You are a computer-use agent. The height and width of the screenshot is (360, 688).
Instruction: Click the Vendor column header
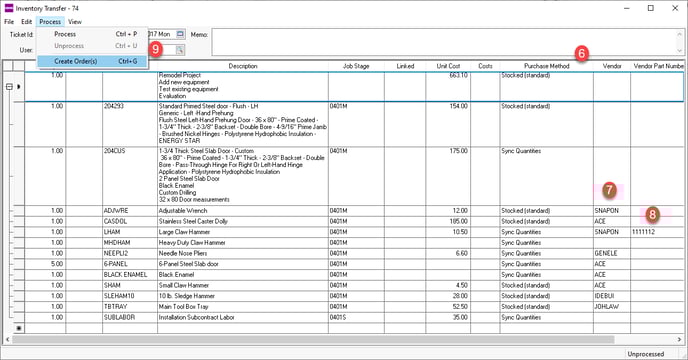pos(612,66)
